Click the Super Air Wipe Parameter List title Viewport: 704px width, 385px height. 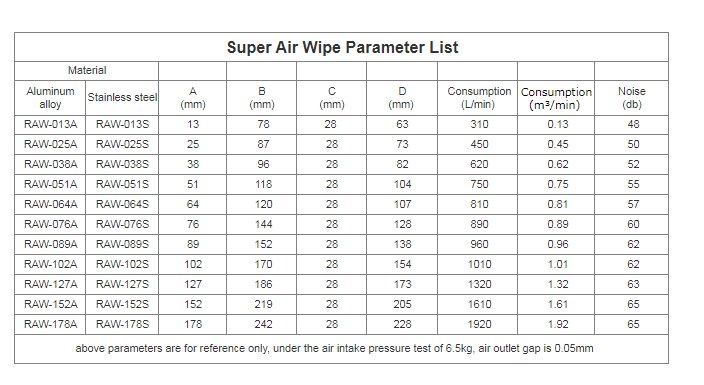point(342,47)
